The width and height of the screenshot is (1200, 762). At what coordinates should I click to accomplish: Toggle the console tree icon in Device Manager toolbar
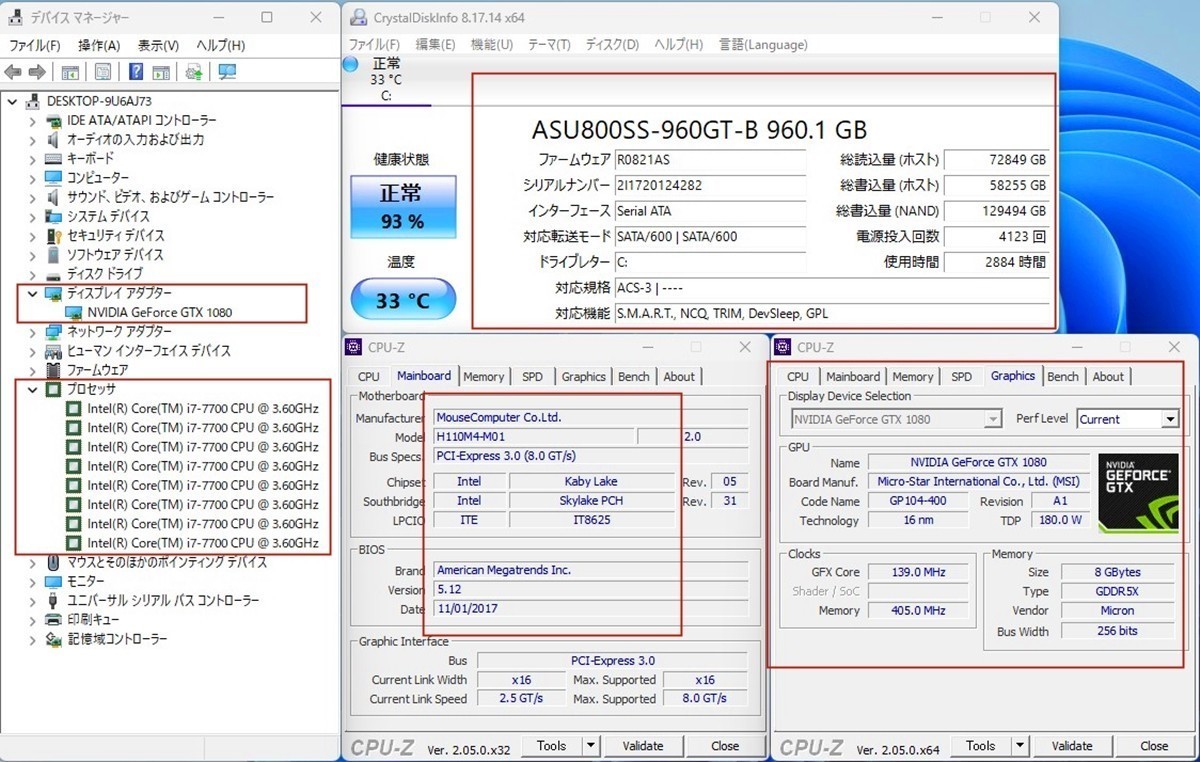tap(70, 72)
